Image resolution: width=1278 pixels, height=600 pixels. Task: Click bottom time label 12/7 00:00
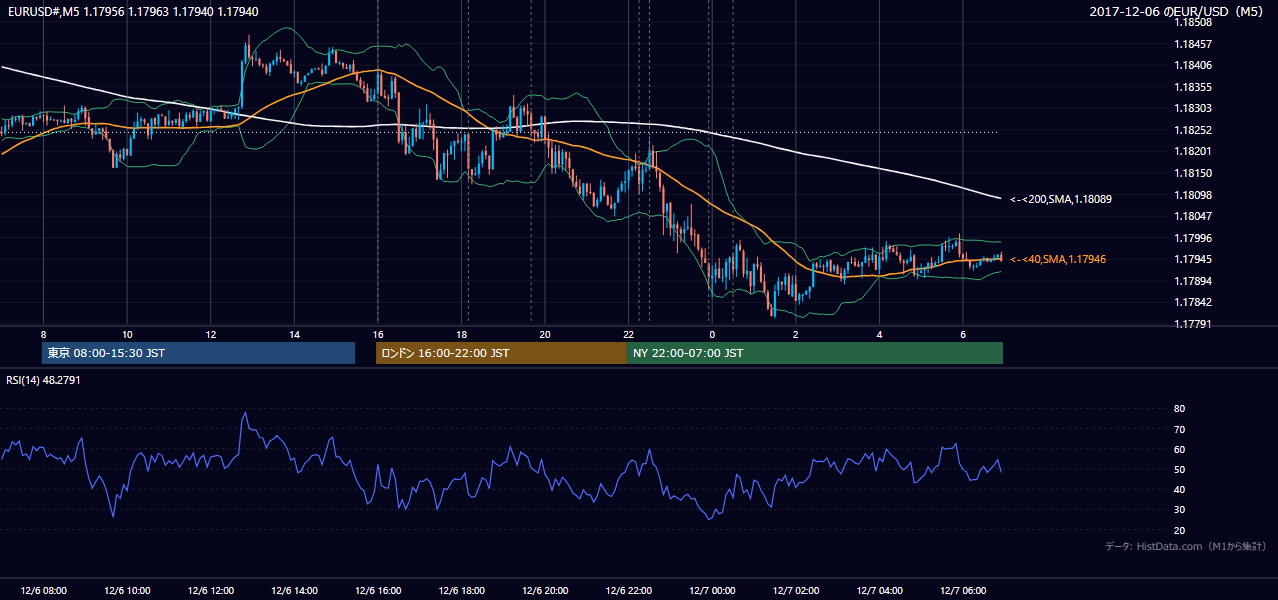point(712,590)
